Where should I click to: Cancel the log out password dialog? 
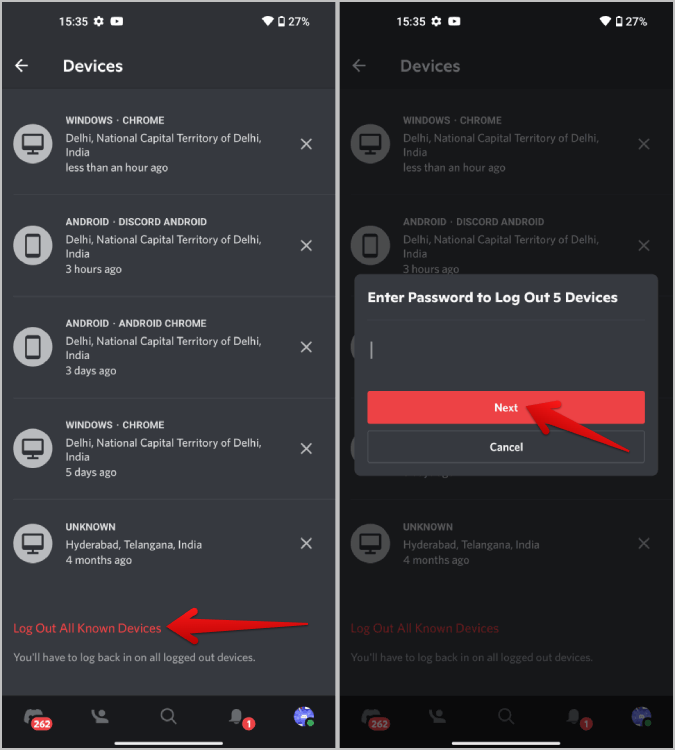(506, 447)
